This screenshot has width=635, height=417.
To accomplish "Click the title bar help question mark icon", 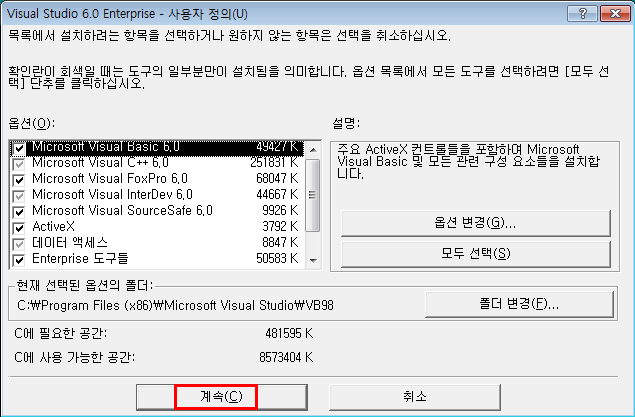I will click(x=583, y=14).
